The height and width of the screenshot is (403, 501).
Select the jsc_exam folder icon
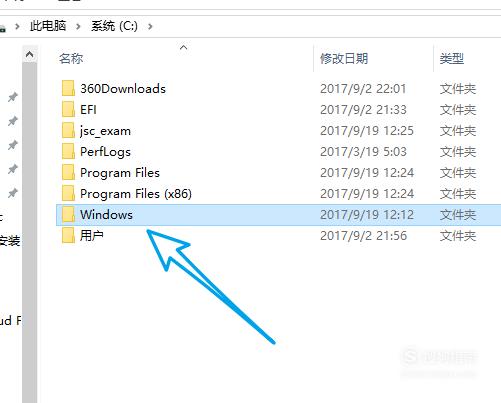pos(68,131)
